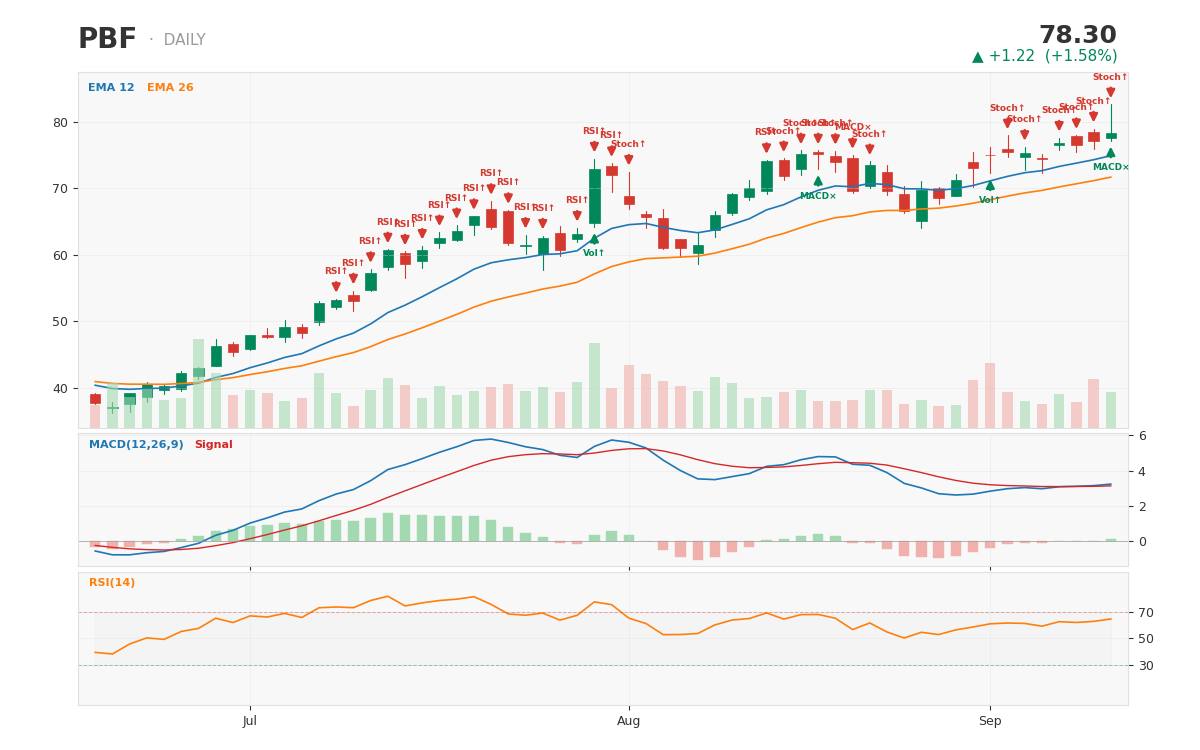1200x750 pixels.
Task: Click the MACD(12,26,9) panel label
Action: (x=136, y=445)
